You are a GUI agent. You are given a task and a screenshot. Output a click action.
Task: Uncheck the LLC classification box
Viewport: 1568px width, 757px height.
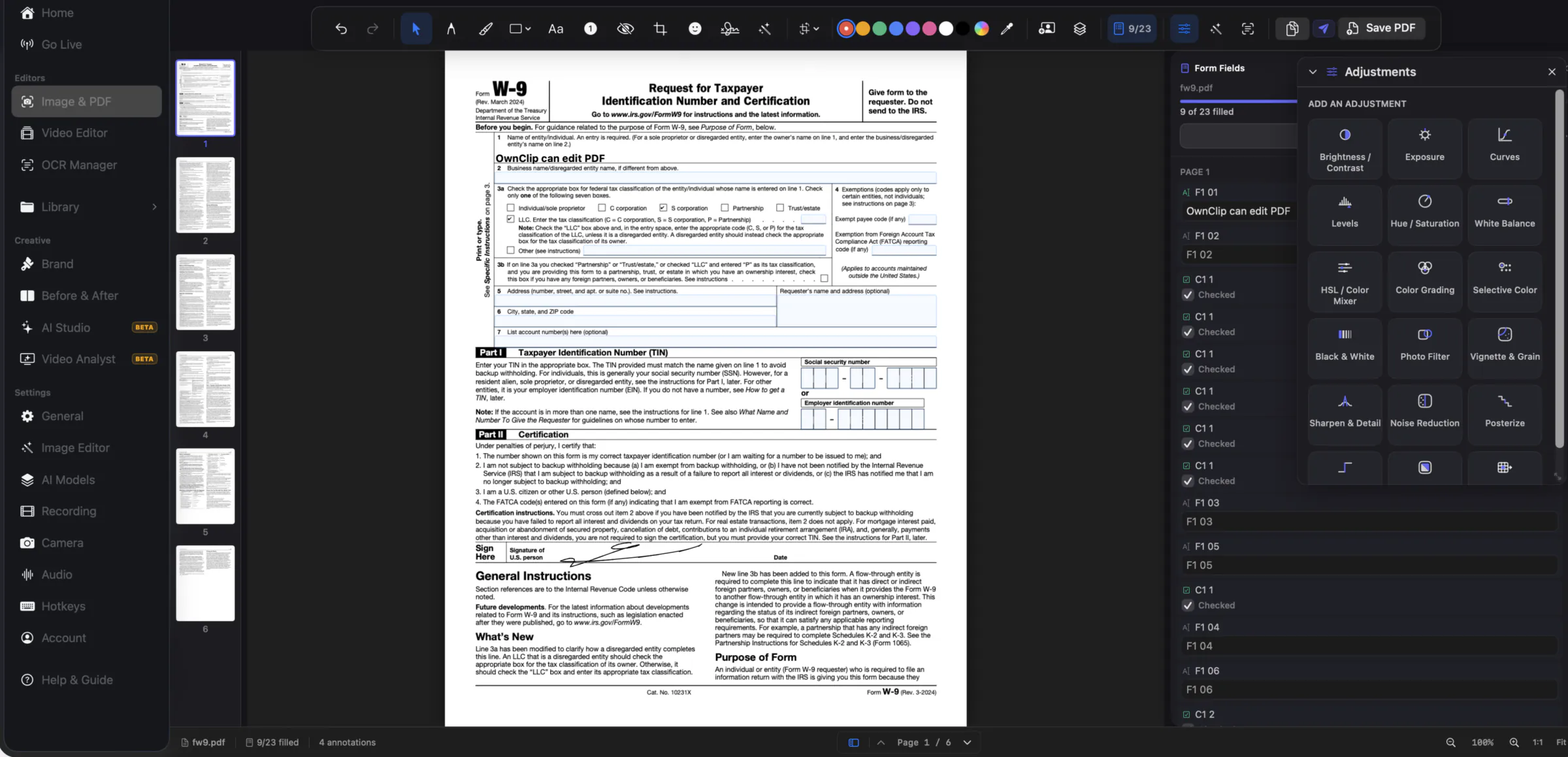coord(510,220)
